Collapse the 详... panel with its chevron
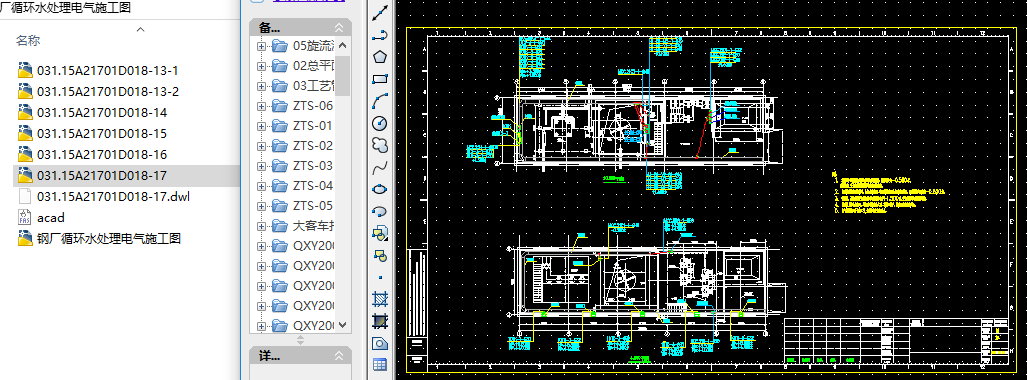 pyautogui.click(x=339, y=356)
